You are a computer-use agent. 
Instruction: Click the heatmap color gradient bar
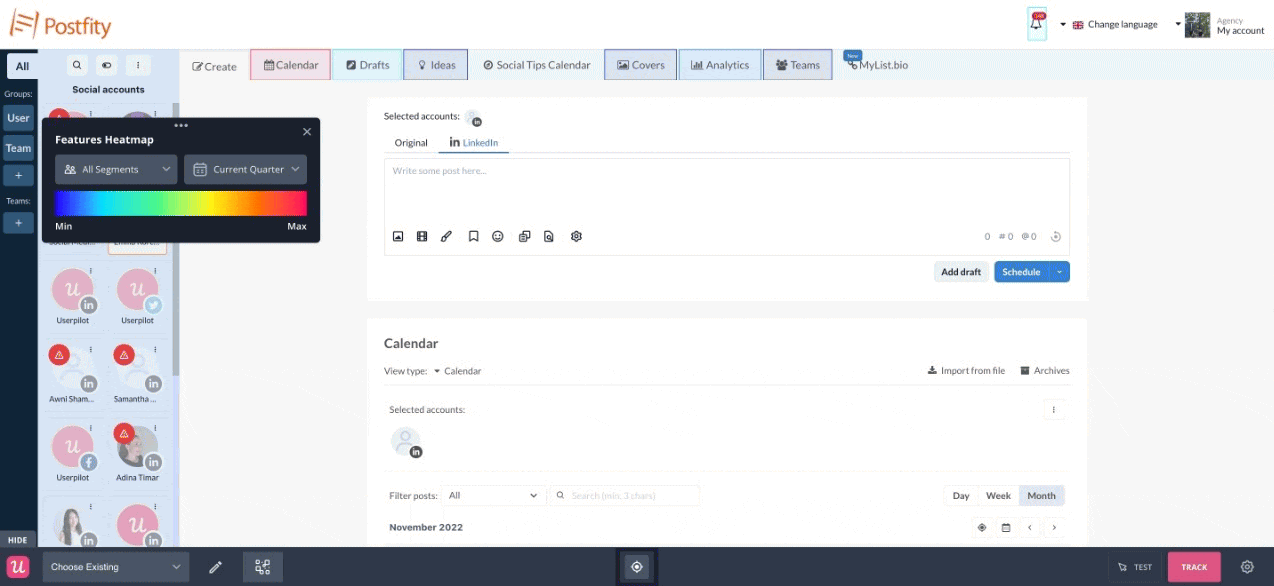[x=180, y=203]
